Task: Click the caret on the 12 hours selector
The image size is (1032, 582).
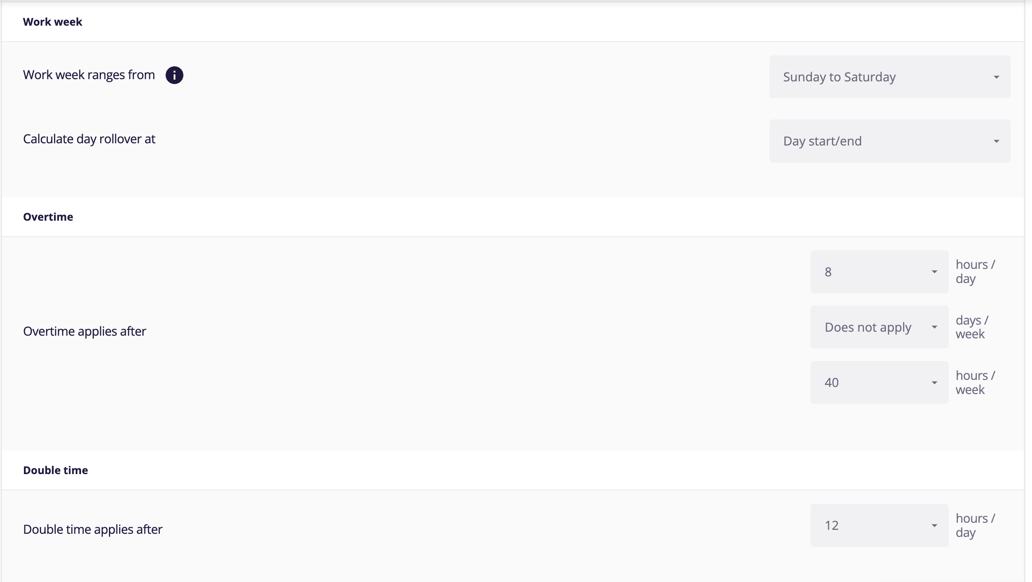Action: tap(934, 525)
